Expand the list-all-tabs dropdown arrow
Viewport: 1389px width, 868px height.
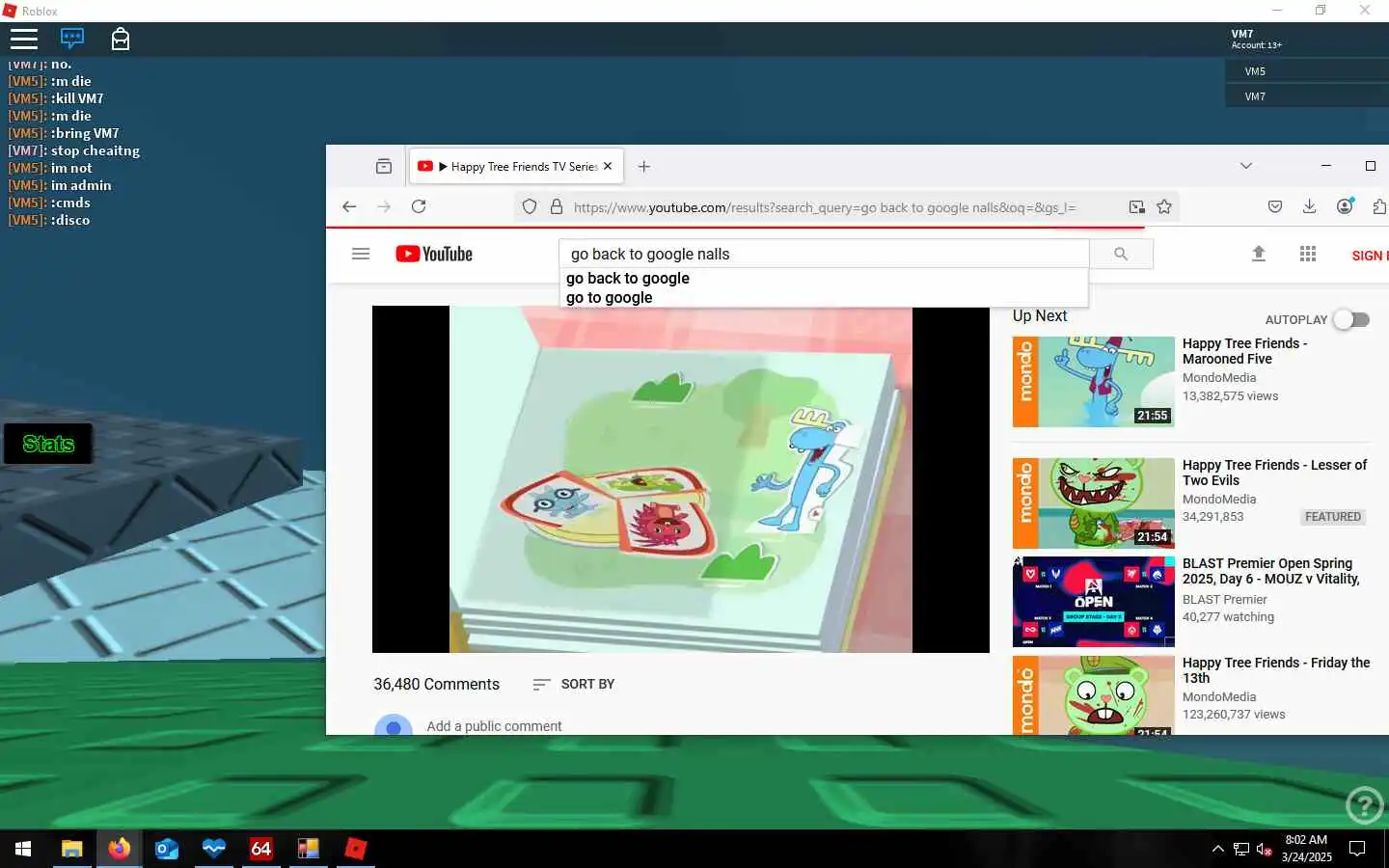[1246, 166]
